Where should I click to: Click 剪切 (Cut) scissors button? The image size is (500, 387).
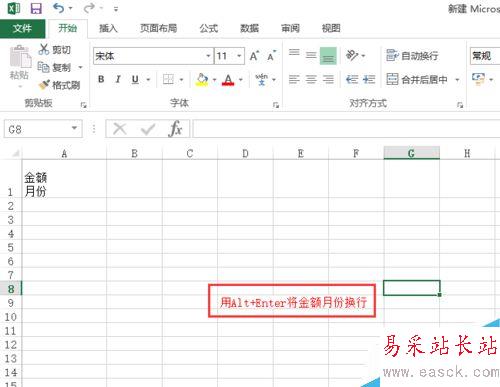coord(54,50)
